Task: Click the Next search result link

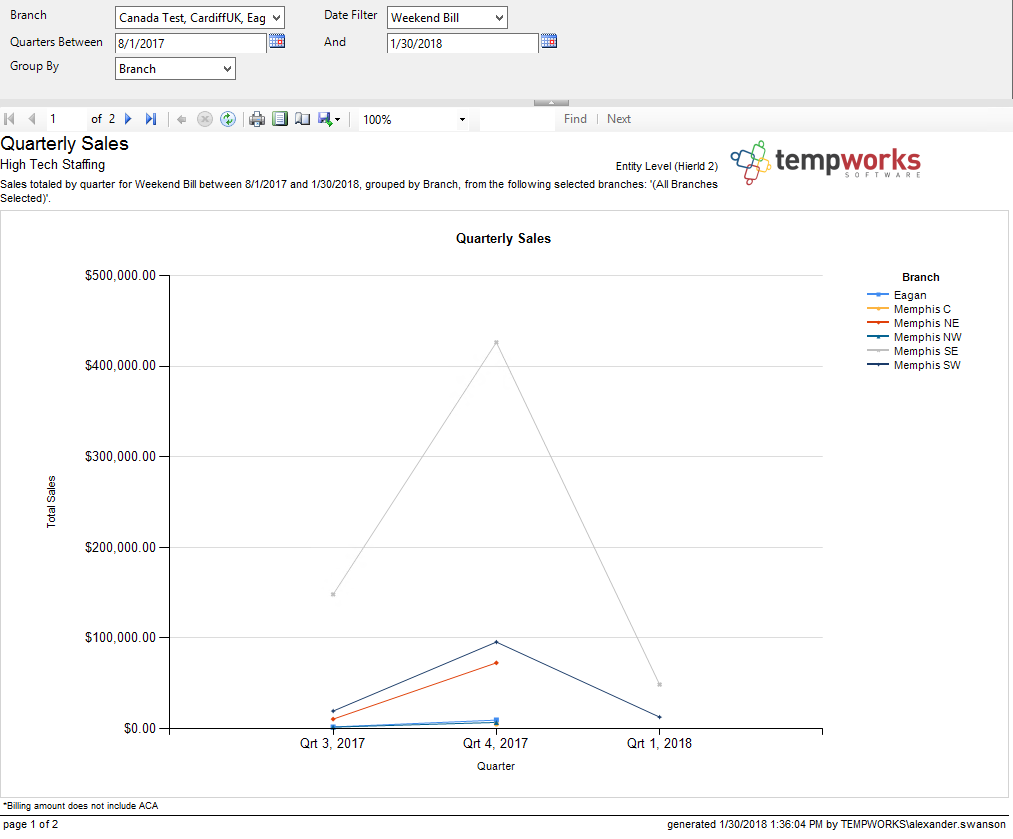Action: [619, 119]
